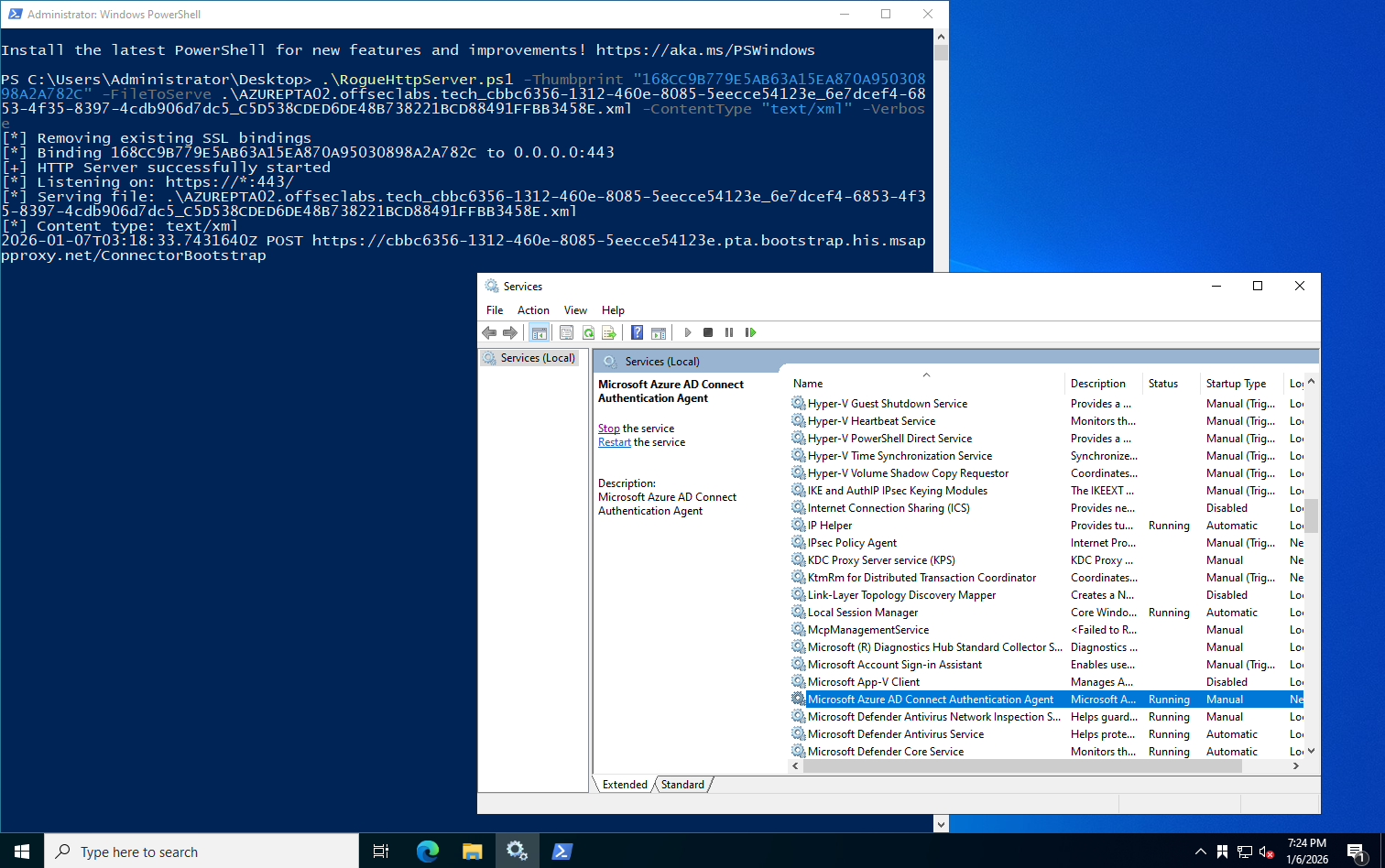Switch to the Standard tab
The image size is (1385, 868).
(682, 785)
